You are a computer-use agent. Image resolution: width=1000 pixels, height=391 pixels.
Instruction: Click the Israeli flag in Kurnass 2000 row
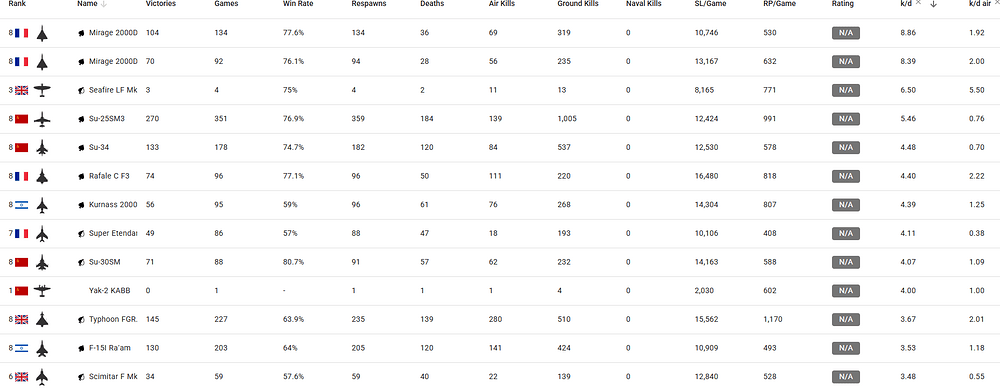click(22, 205)
